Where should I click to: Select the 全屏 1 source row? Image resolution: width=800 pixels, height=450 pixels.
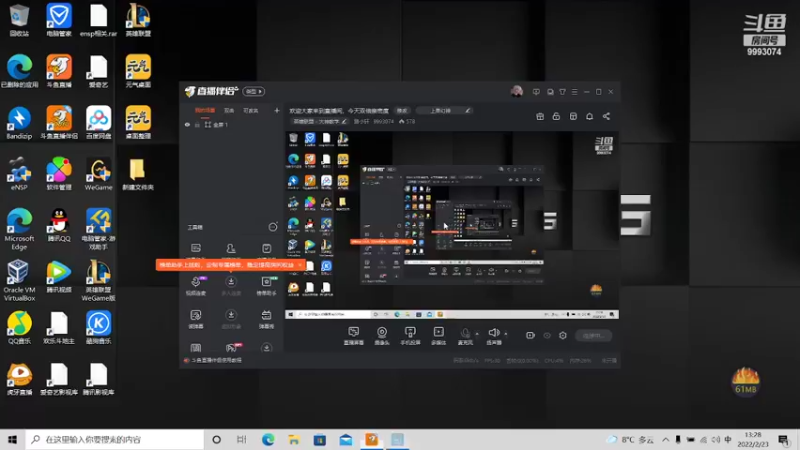click(x=232, y=124)
